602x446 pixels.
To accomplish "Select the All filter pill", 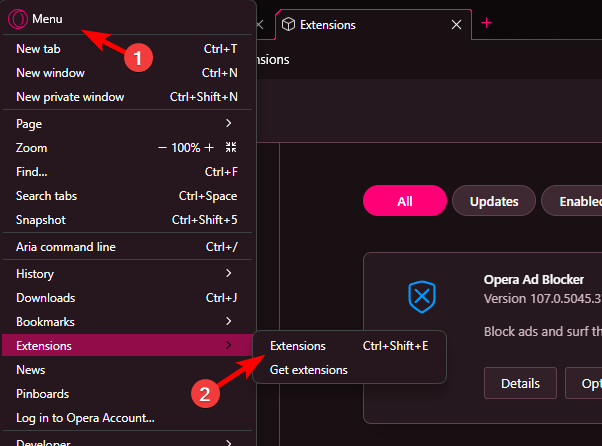I will 405,201.
